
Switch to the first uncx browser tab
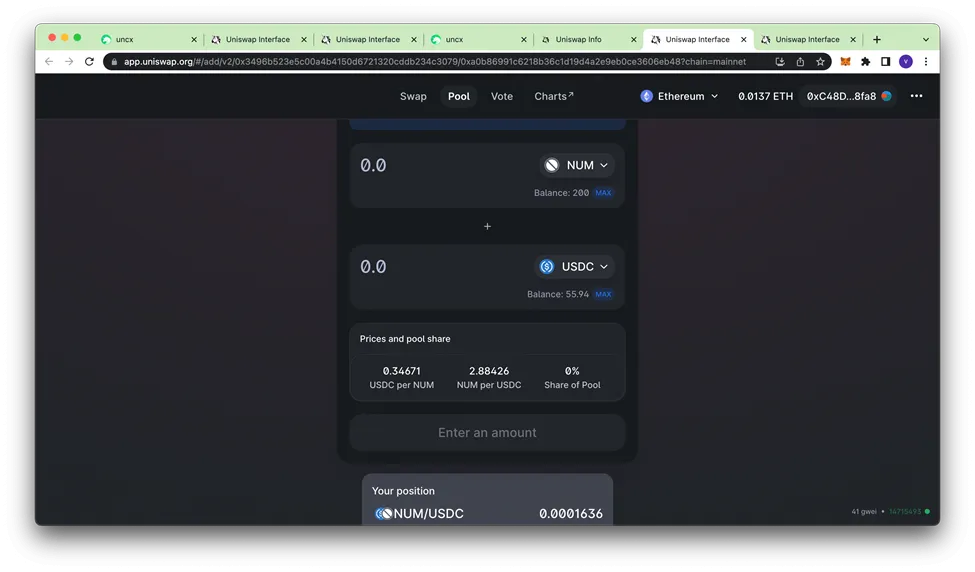[x=149, y=39]
